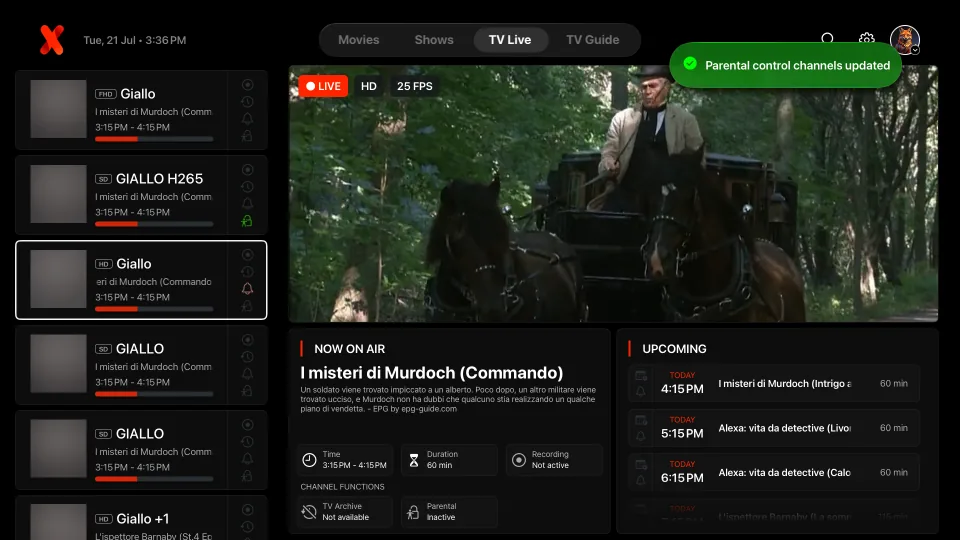Click the record icon on HD Giallo
Image resolution: width=960 pixels, height=540 pixels.
[247, 255]
